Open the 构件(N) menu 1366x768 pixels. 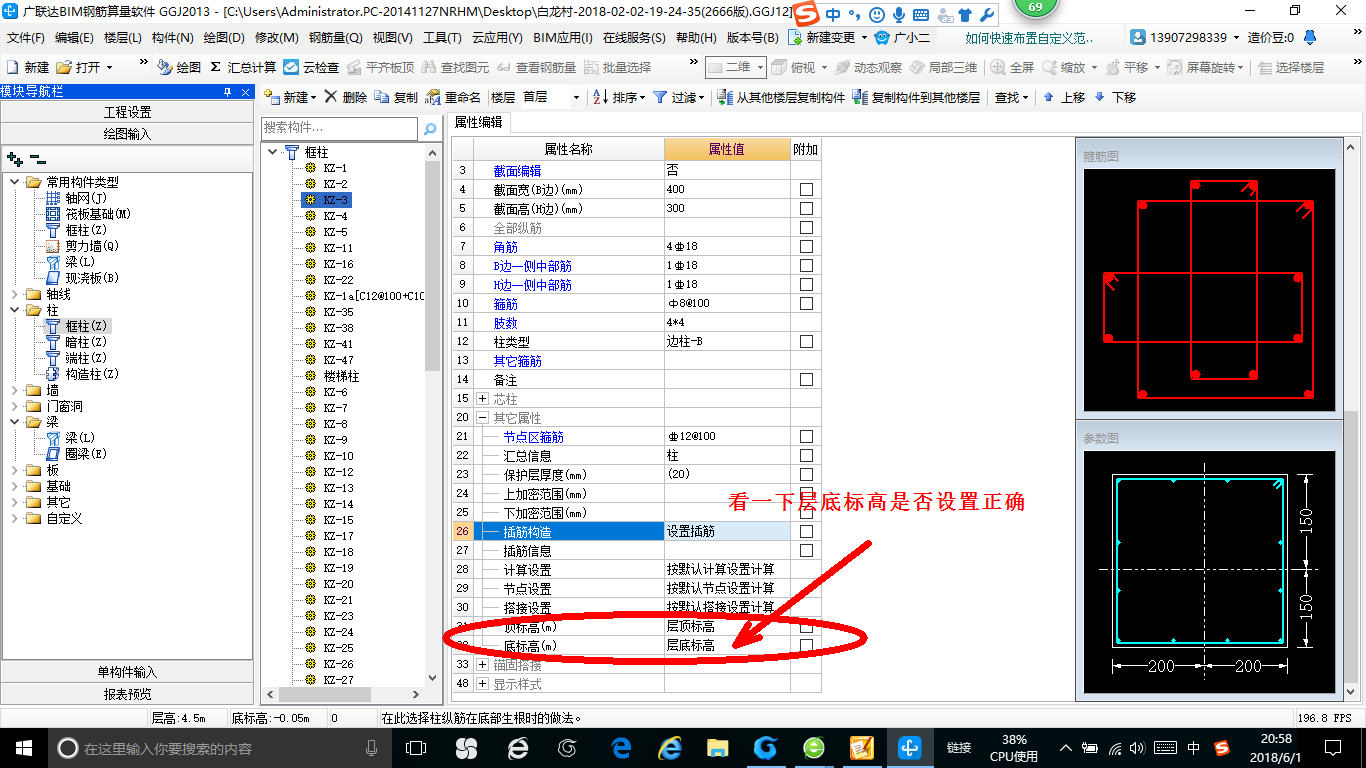point(172,37)
